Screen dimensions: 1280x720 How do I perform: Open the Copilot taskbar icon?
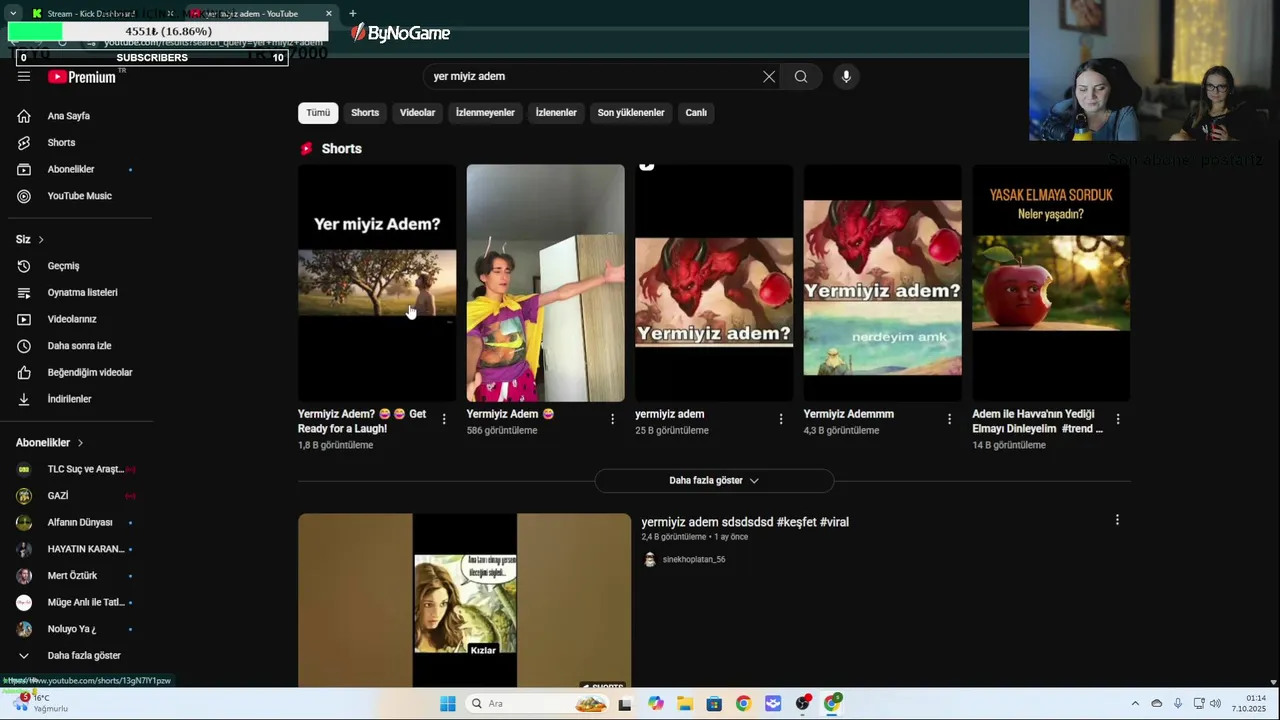tap(656, 704)
